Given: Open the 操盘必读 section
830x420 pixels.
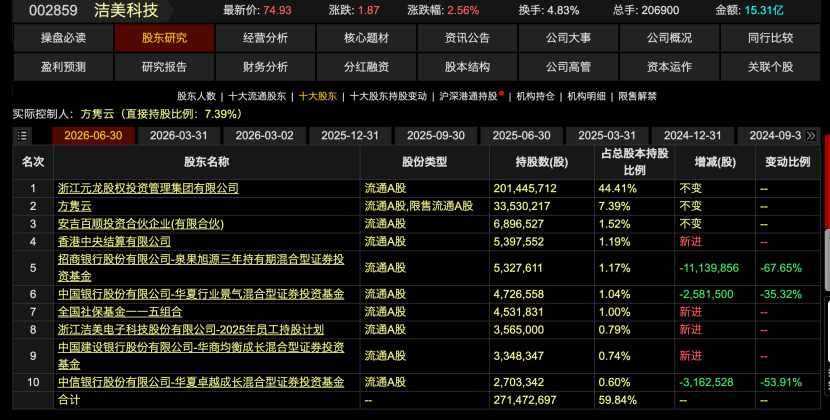Looking at the screenshot, I should pyautogui.click(x=63, y=38).
